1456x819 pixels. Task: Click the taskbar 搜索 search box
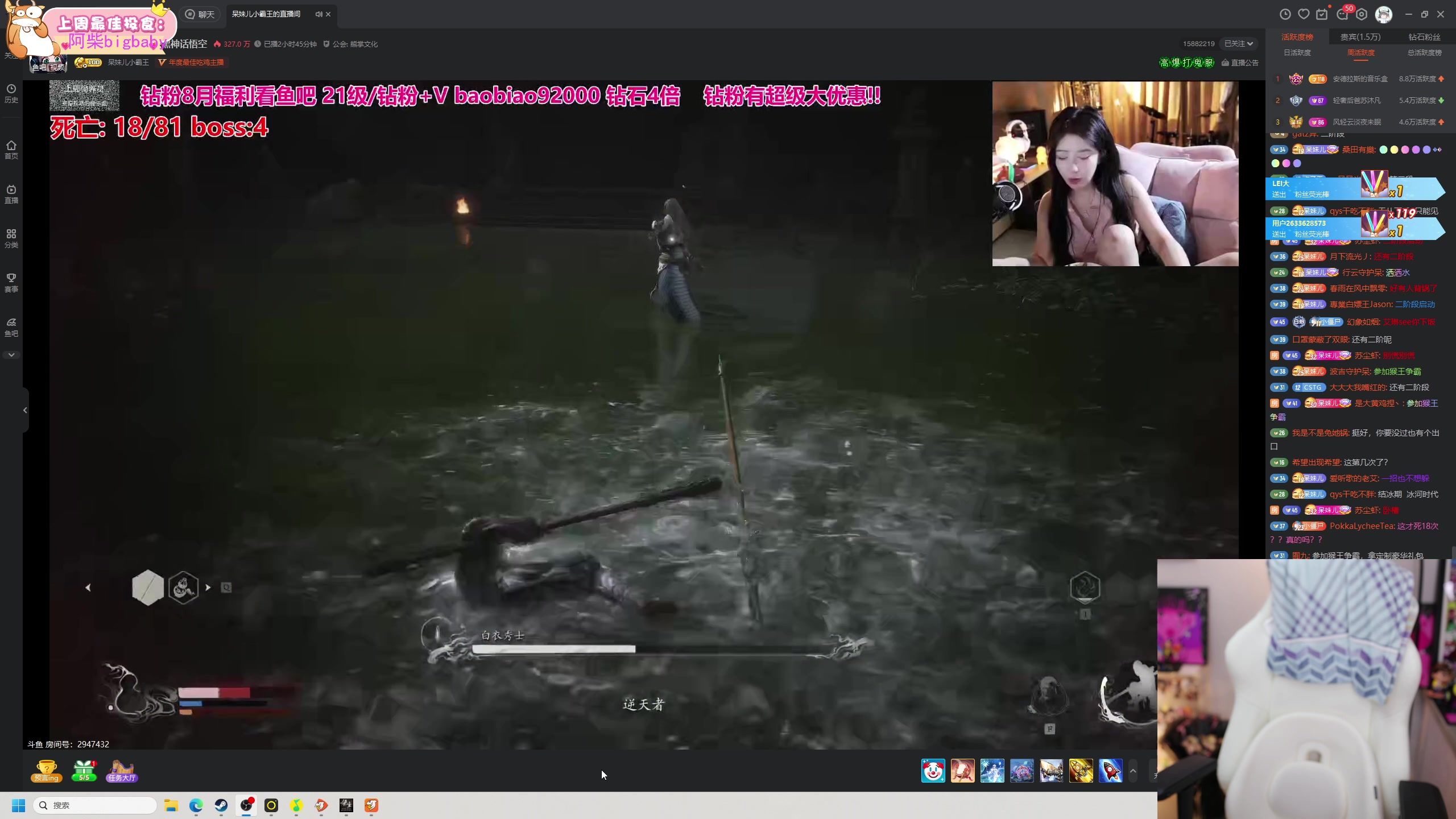95,805
